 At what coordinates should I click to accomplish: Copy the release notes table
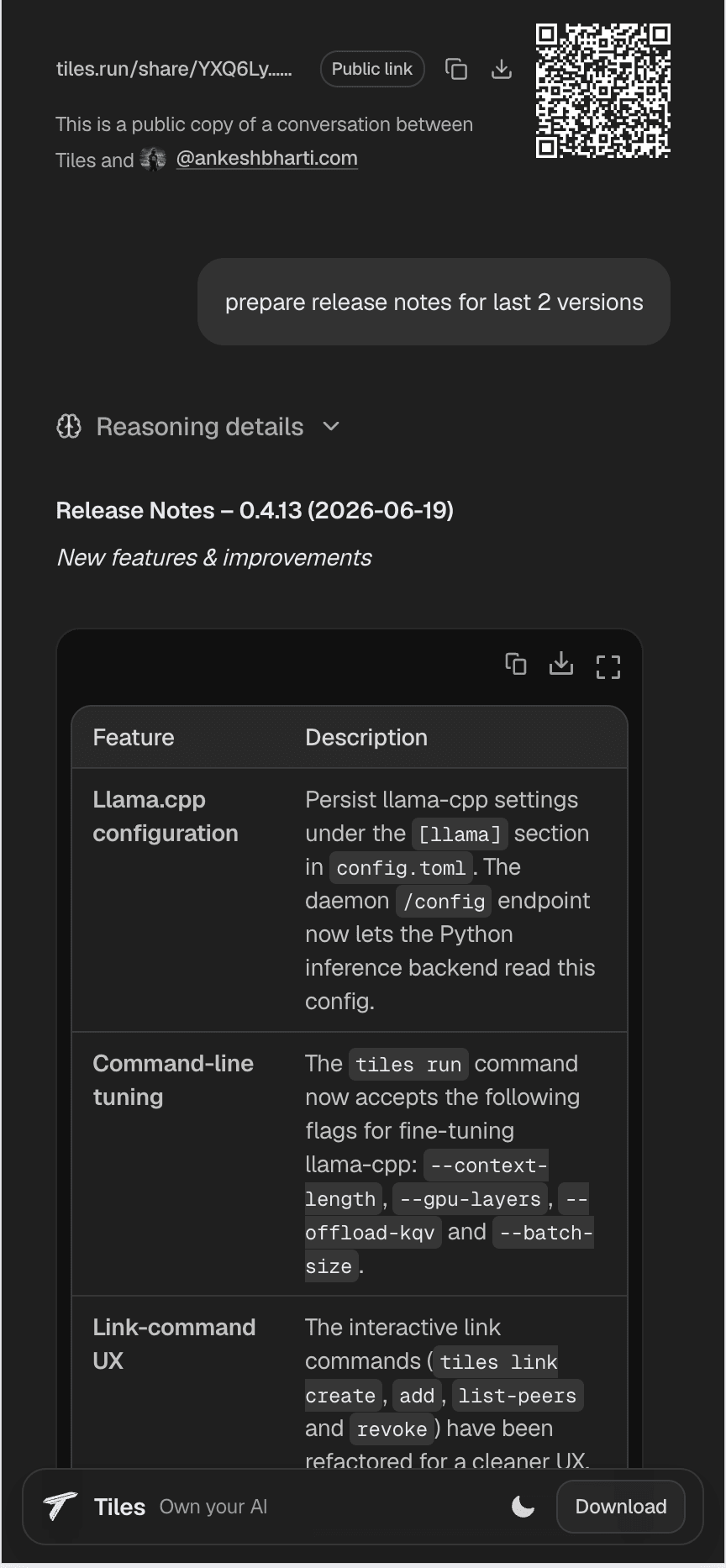click(516, 665)
